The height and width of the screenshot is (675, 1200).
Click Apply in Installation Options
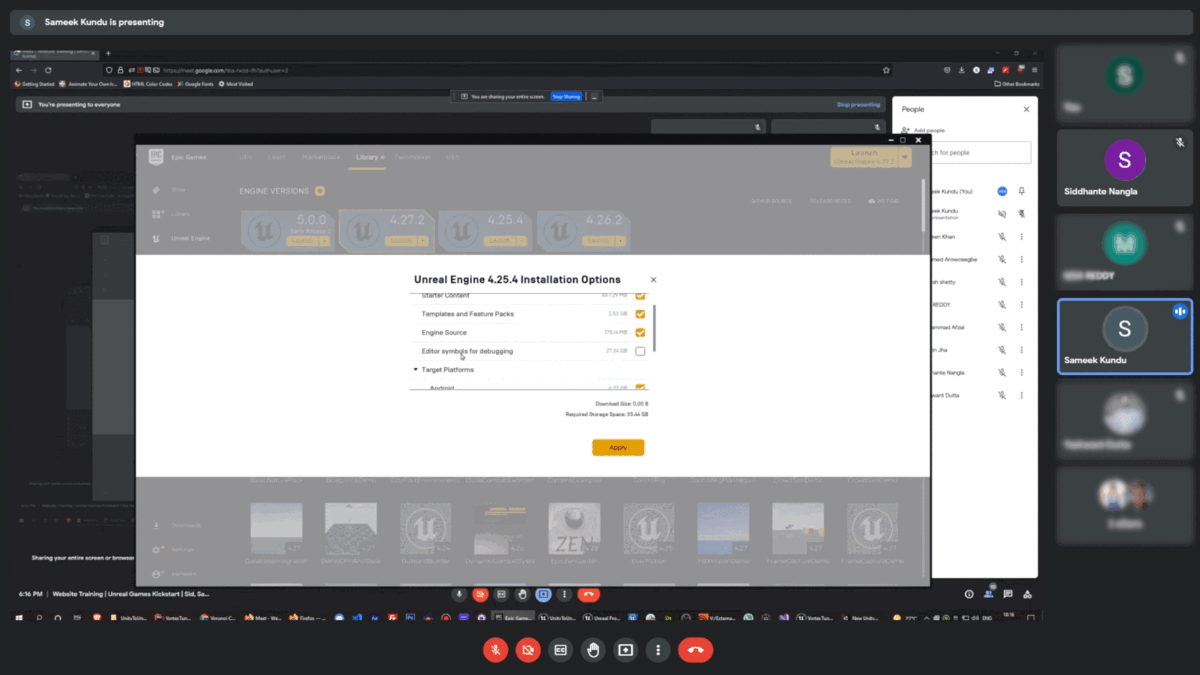[618, 447]
